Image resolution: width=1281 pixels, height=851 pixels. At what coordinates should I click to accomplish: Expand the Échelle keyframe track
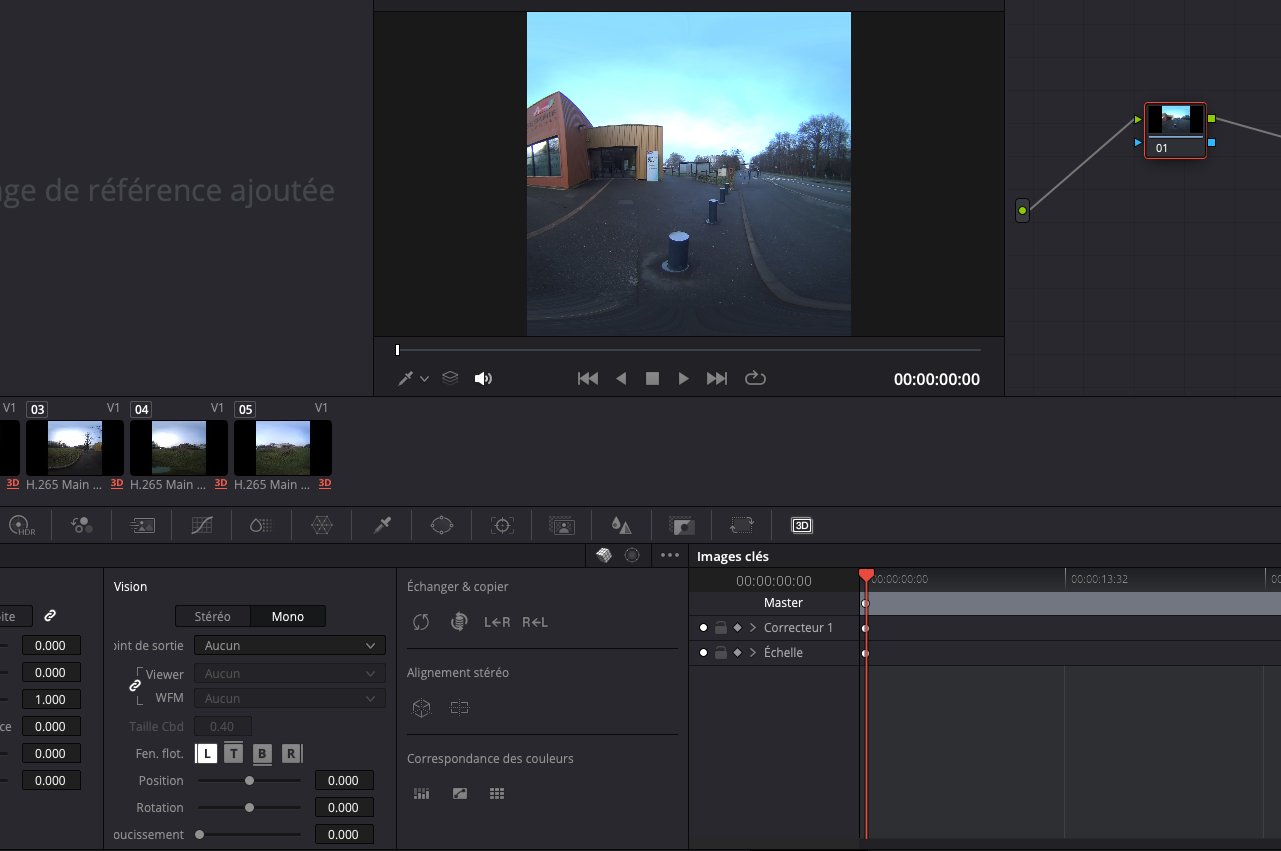point(753,653)
